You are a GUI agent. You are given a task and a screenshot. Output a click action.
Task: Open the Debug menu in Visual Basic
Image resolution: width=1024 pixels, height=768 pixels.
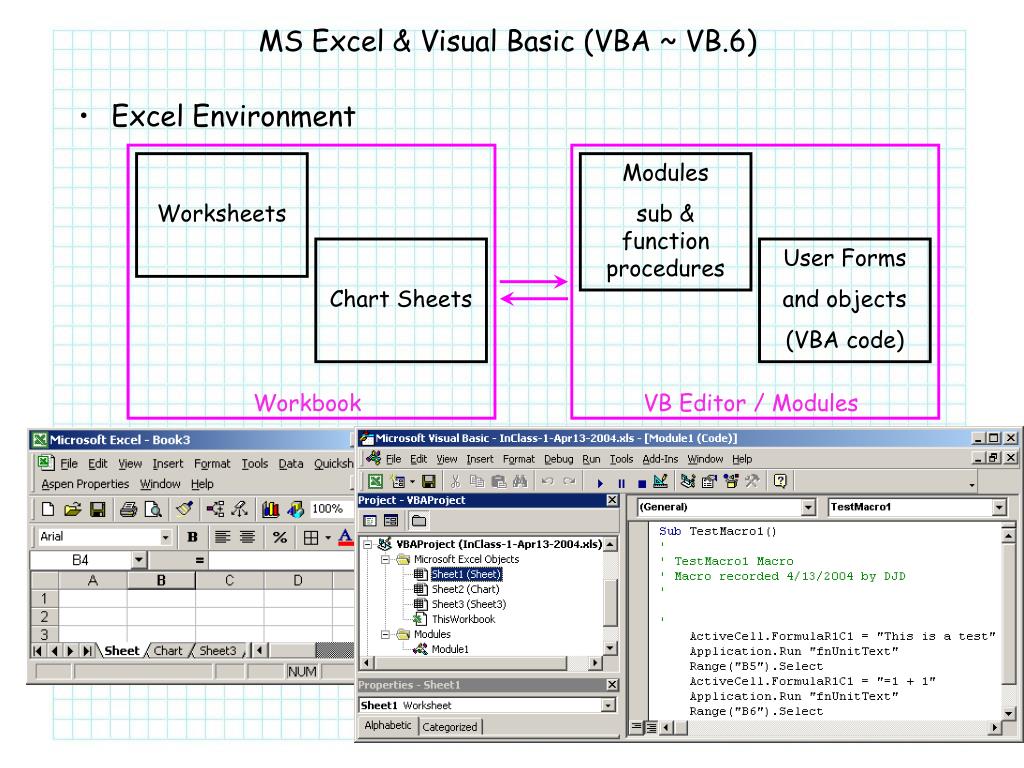(x=558, y=459)
